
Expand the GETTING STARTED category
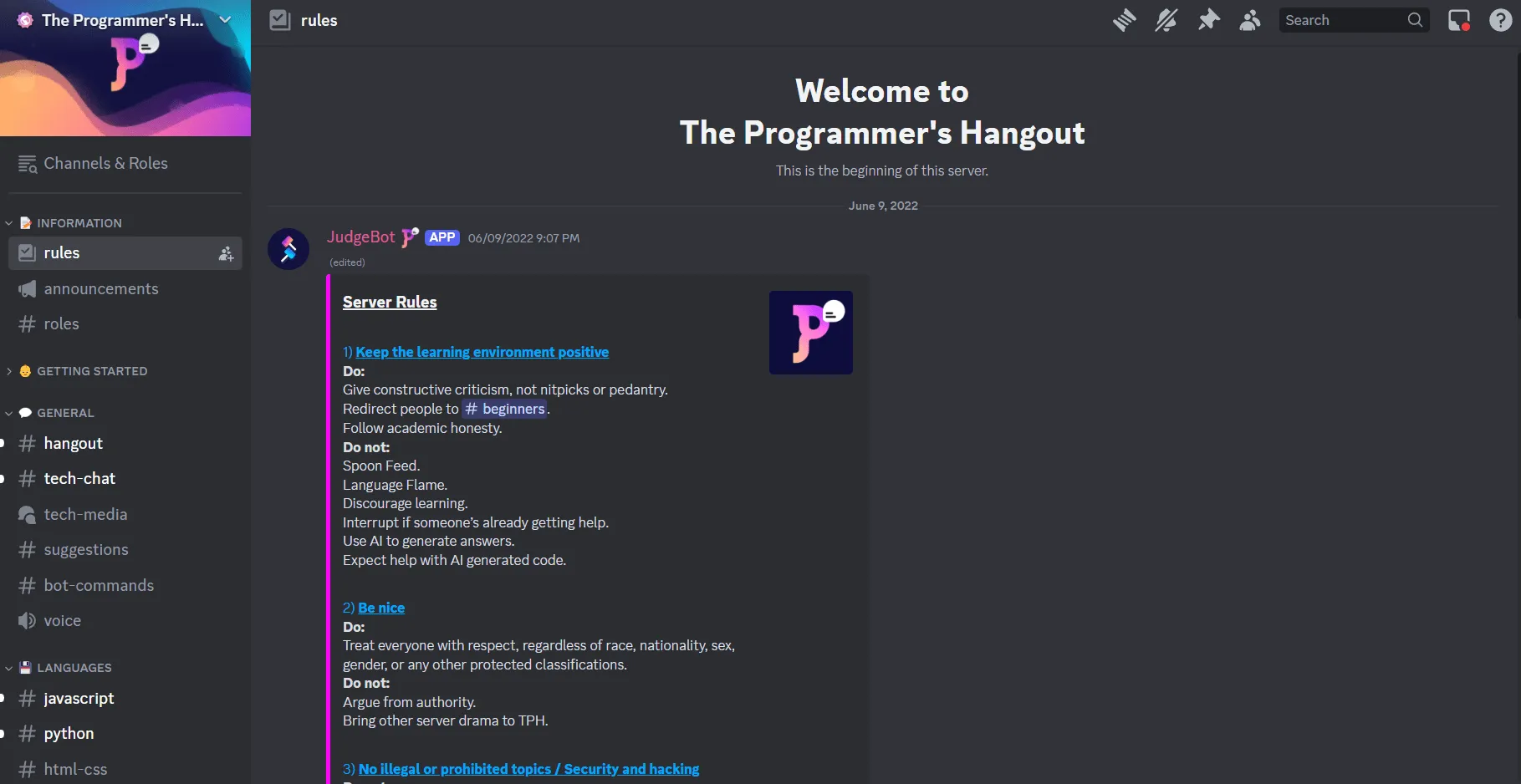point(77,371)
